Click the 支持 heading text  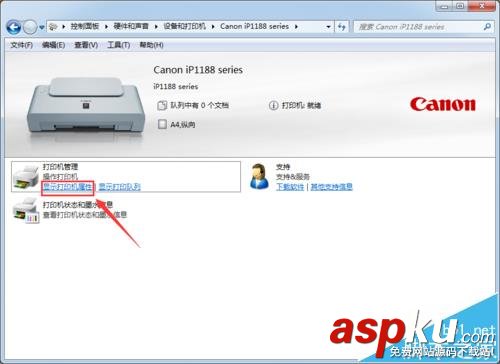(x=283, y=167)
